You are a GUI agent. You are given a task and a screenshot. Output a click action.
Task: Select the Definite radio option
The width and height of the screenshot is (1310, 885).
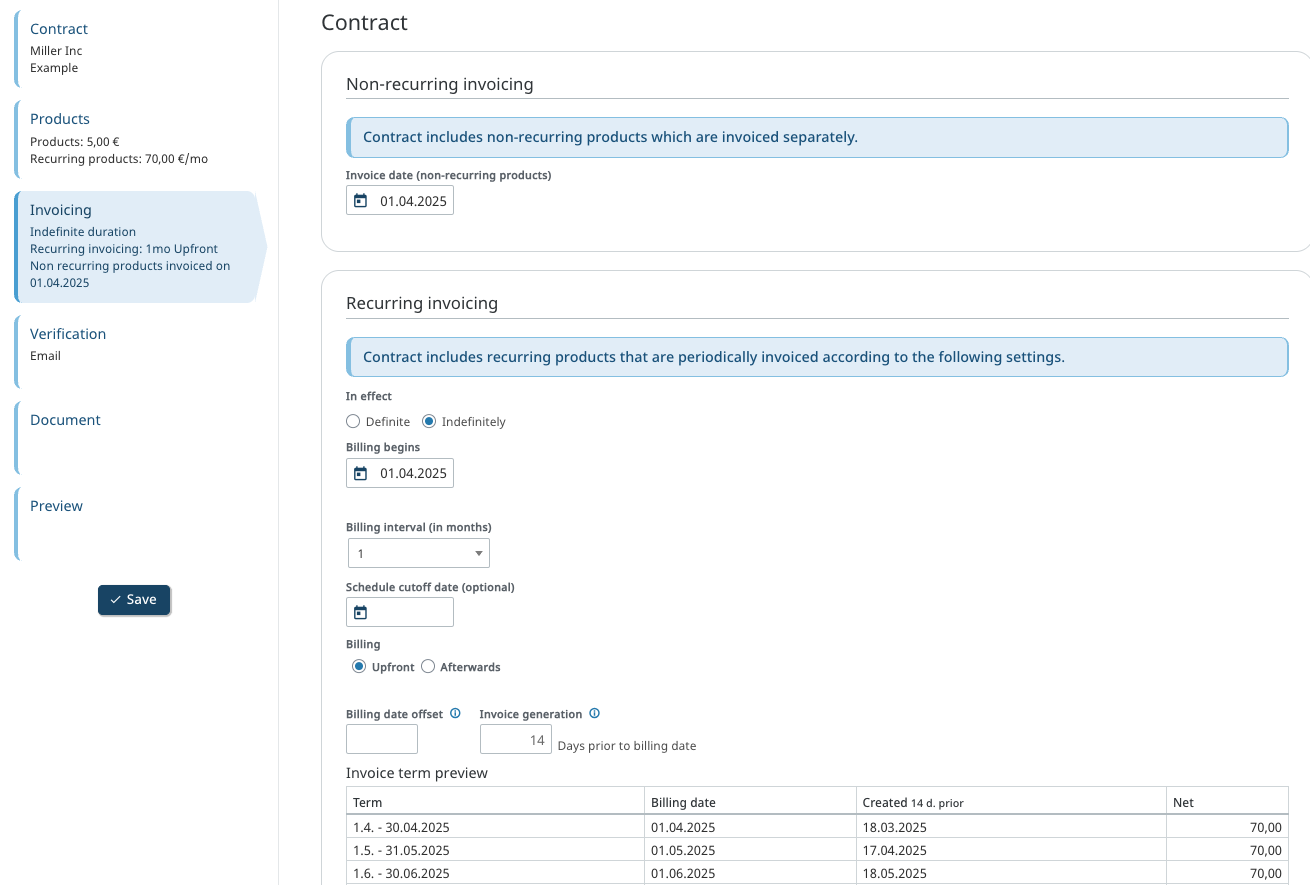coord(353,422)
